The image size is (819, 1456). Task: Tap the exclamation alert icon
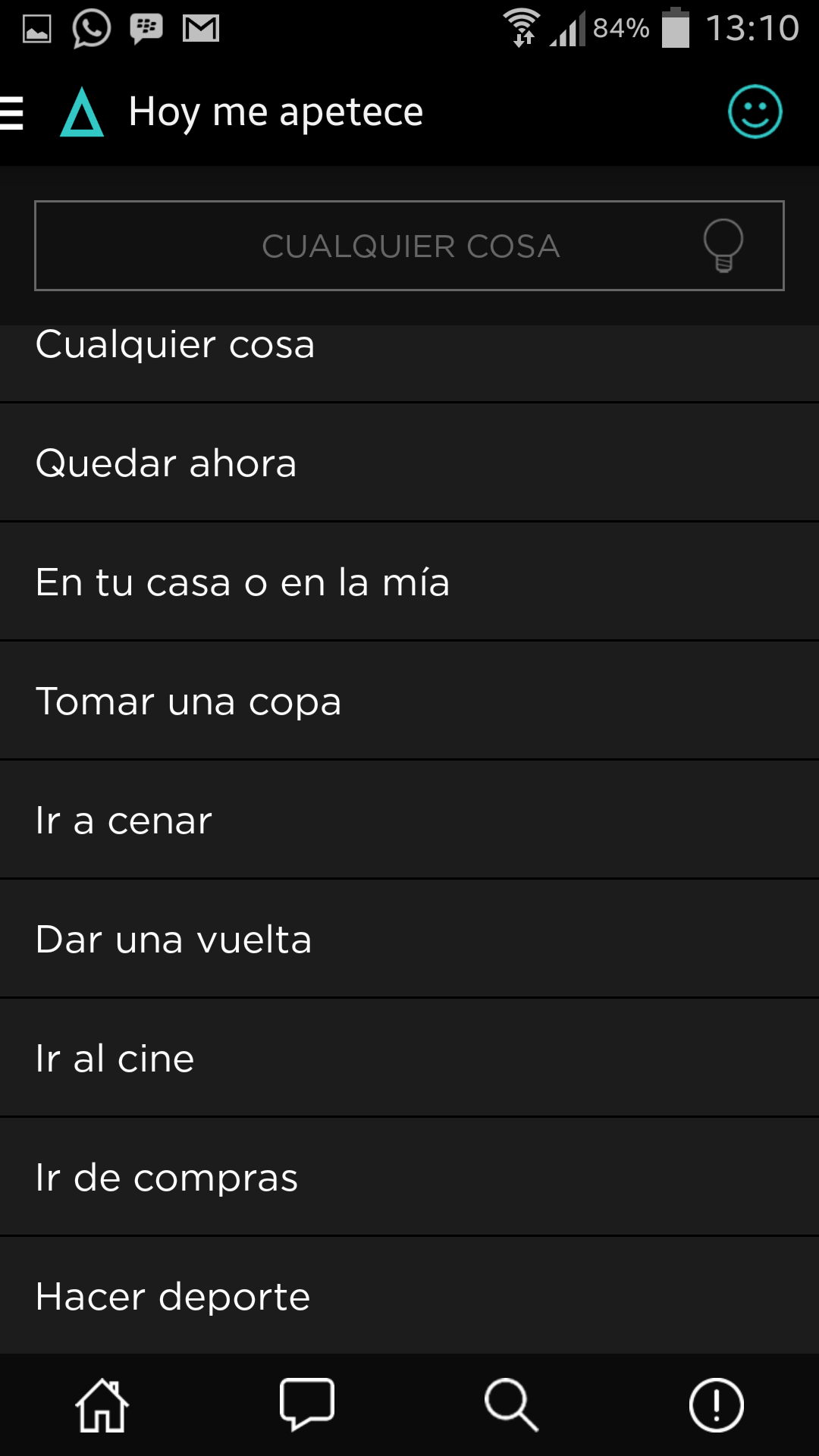pos(717,1405)
